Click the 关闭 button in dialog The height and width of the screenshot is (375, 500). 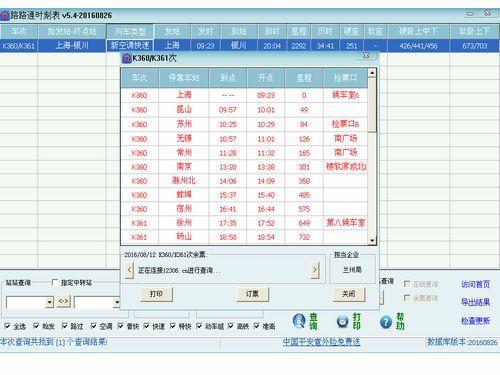pos(349,294)
